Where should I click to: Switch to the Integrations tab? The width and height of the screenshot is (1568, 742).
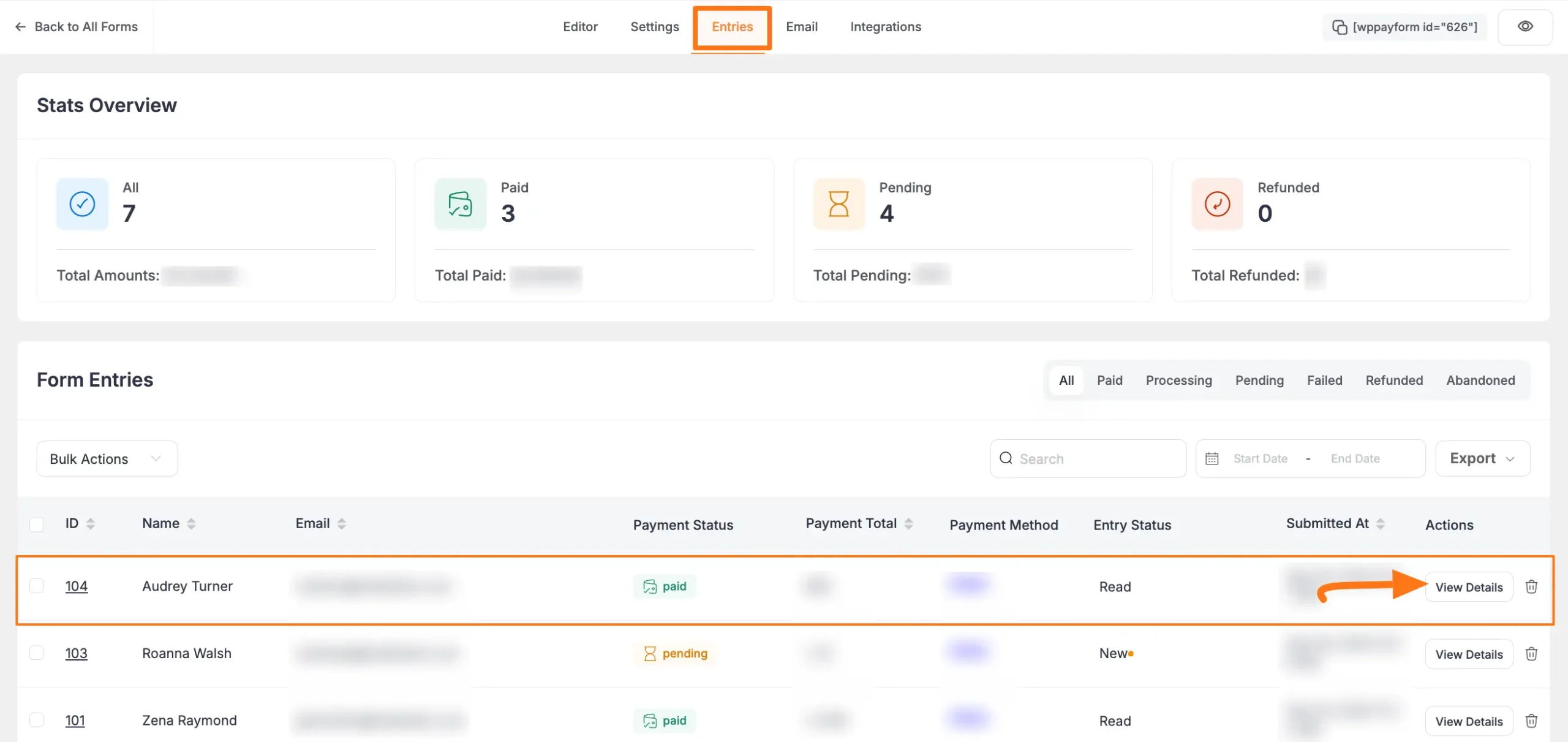coord(885,26)
